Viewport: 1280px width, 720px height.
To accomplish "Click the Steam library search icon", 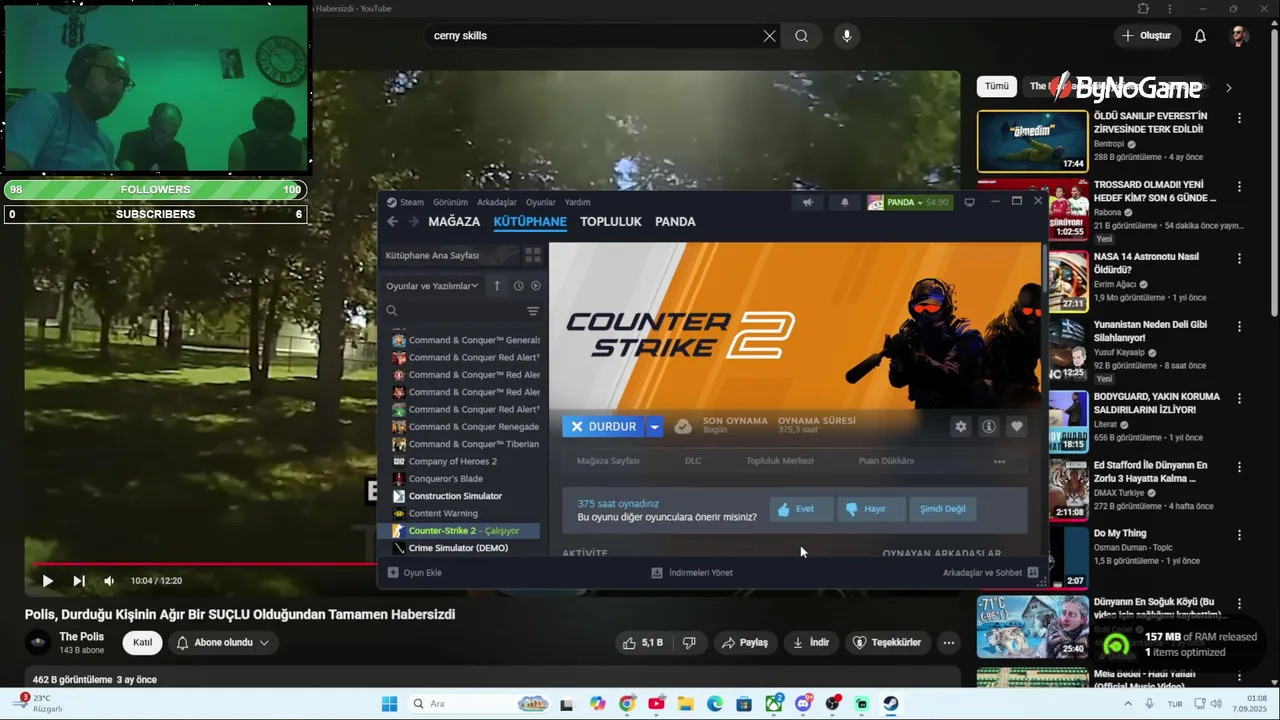I will [x=392, y=311].
